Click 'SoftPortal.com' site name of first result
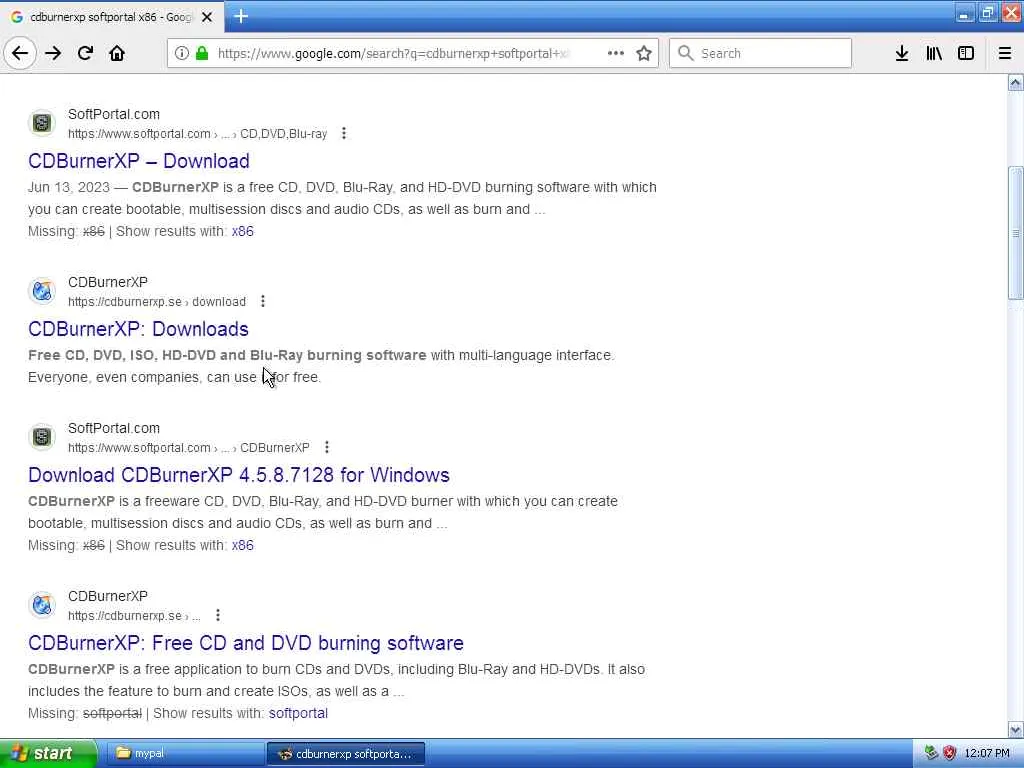1024x768 pixels. pyautogui.click(x=114, y=114)
